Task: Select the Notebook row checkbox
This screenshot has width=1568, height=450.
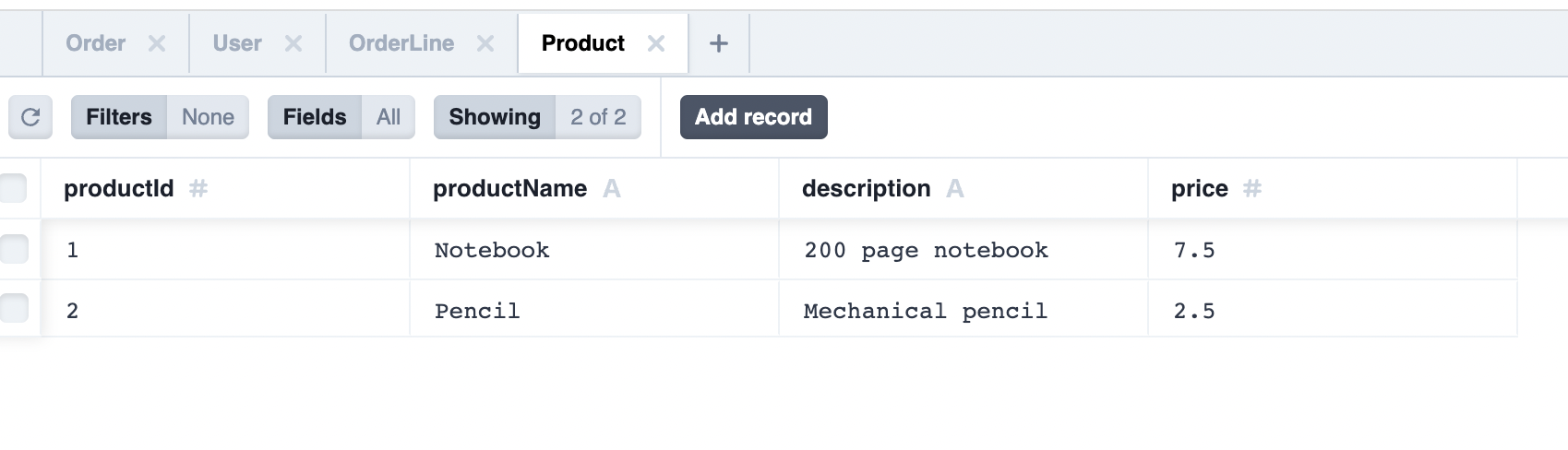Action: (x=14, y=249)
